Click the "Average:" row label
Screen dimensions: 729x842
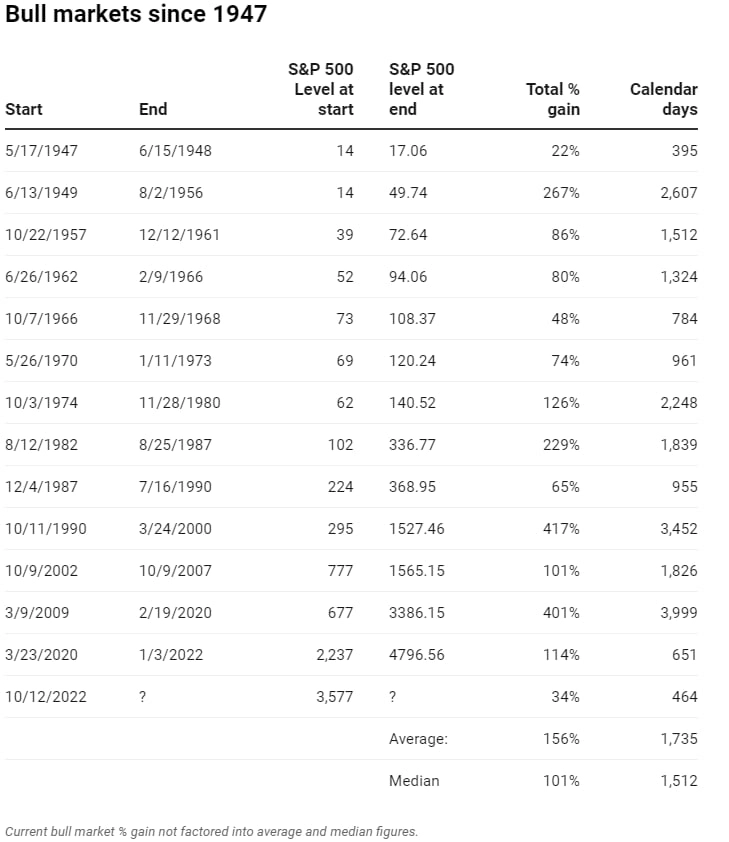click(417, 738)
